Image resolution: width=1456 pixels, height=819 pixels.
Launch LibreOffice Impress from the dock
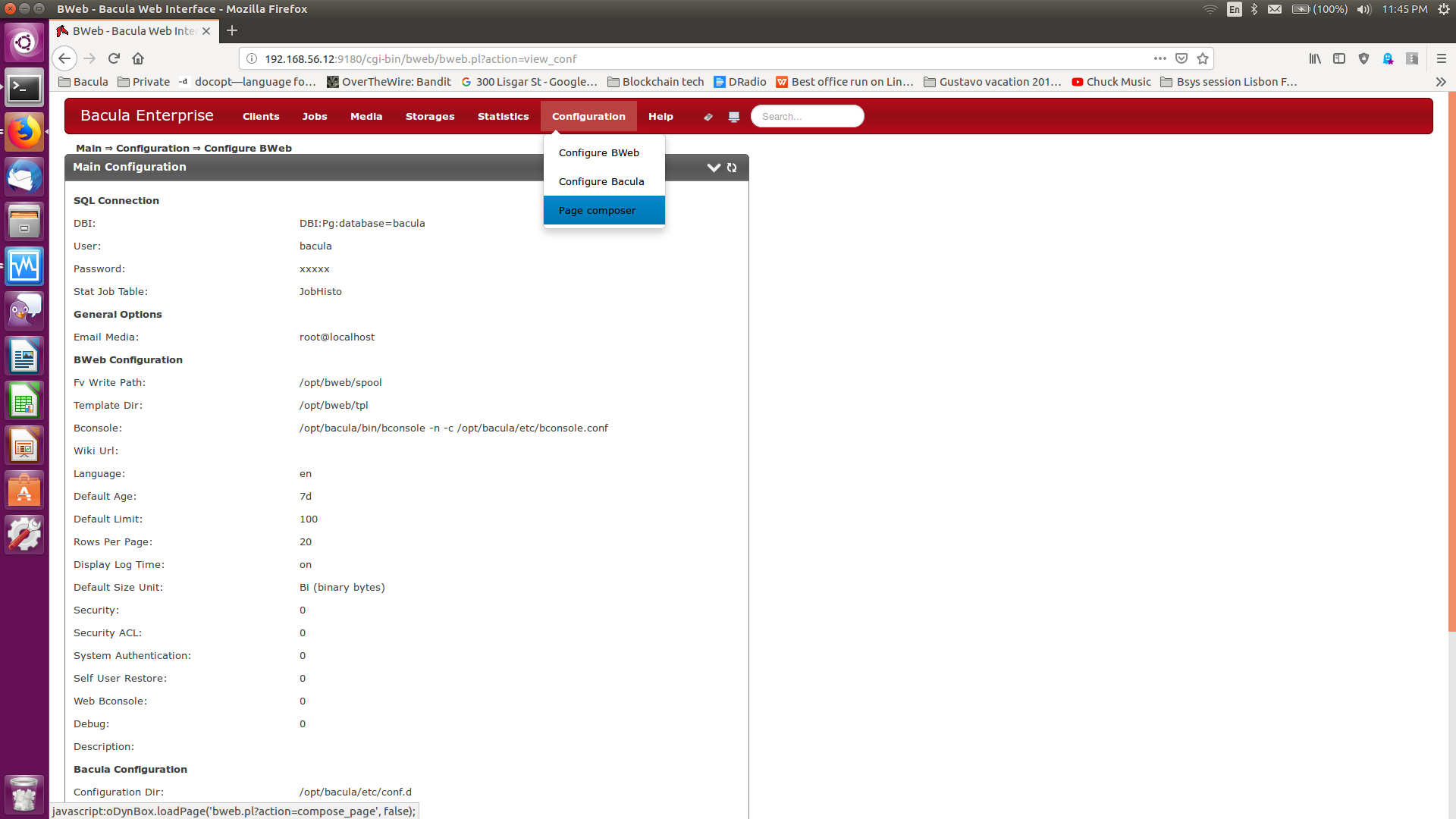point(24,445)
